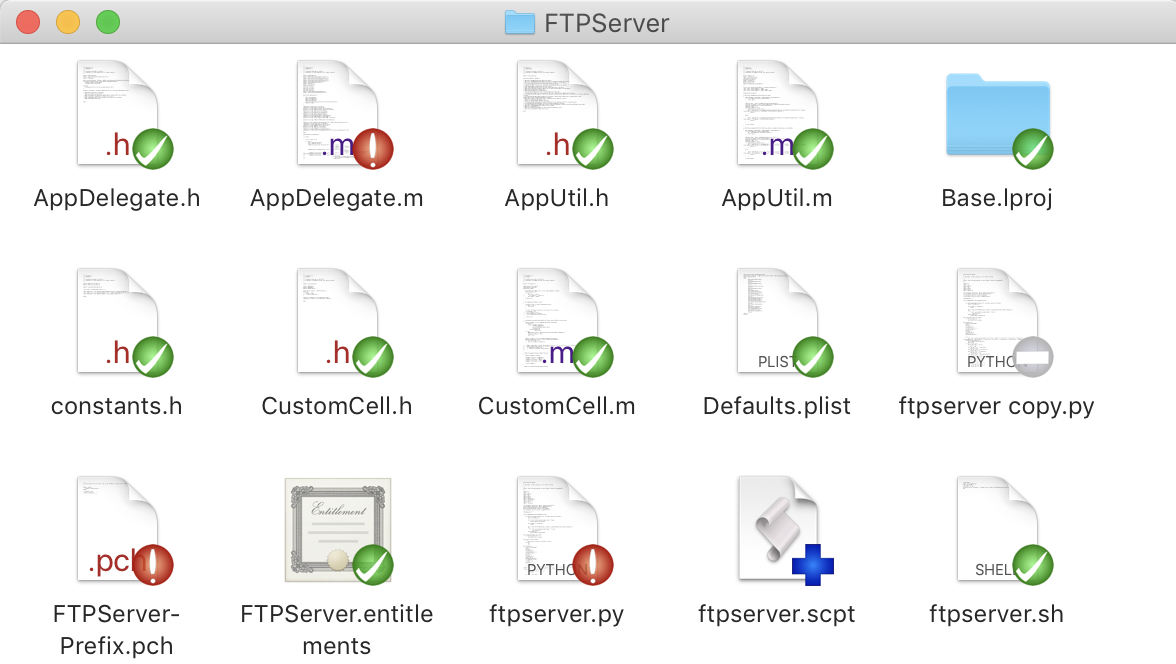Click the Base.lproj name label
This screenshot has height=664, width=1176.
(x=997, y=199)
